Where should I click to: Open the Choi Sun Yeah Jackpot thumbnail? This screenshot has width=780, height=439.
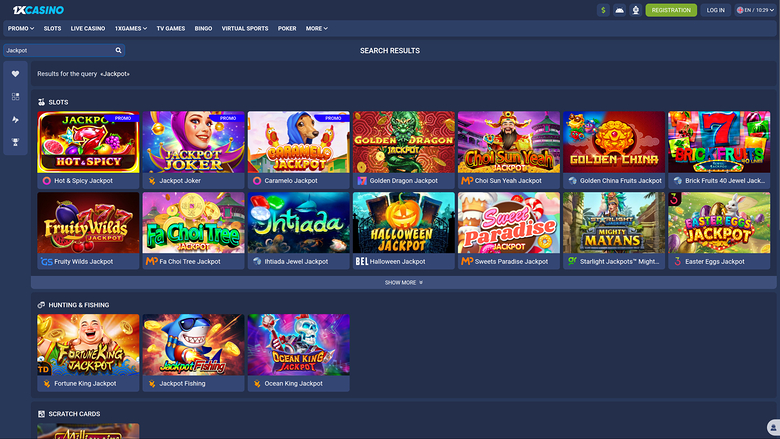tap(509, 142)
